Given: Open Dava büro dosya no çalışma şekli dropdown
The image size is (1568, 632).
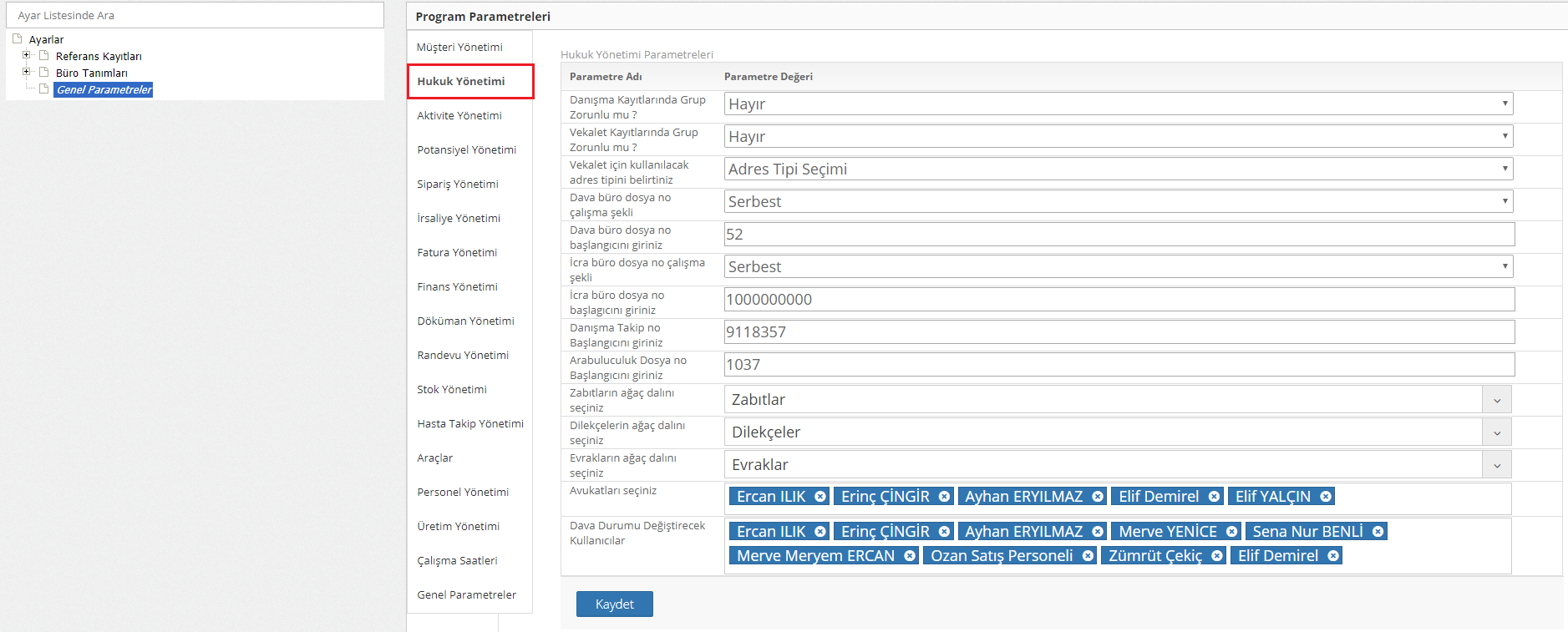Looking at the screenshot, I should [1118, 201].
